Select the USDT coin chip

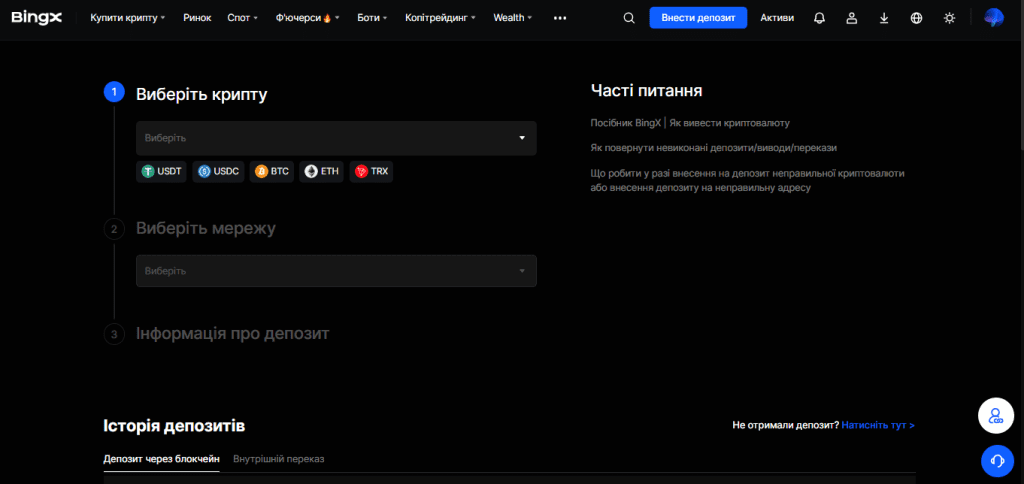click(x=161, y=172)
